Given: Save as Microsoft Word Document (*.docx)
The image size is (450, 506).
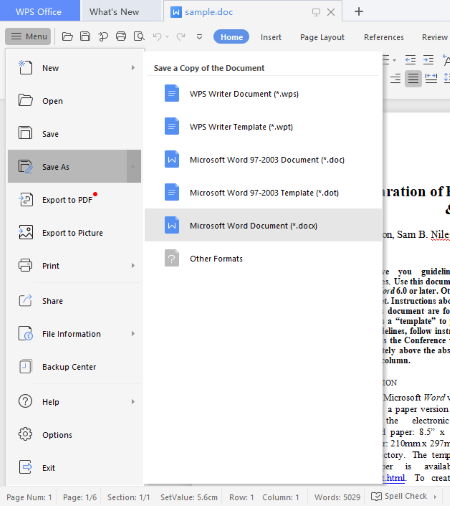Looking at the screenshot, I should [x=263, y=225].
